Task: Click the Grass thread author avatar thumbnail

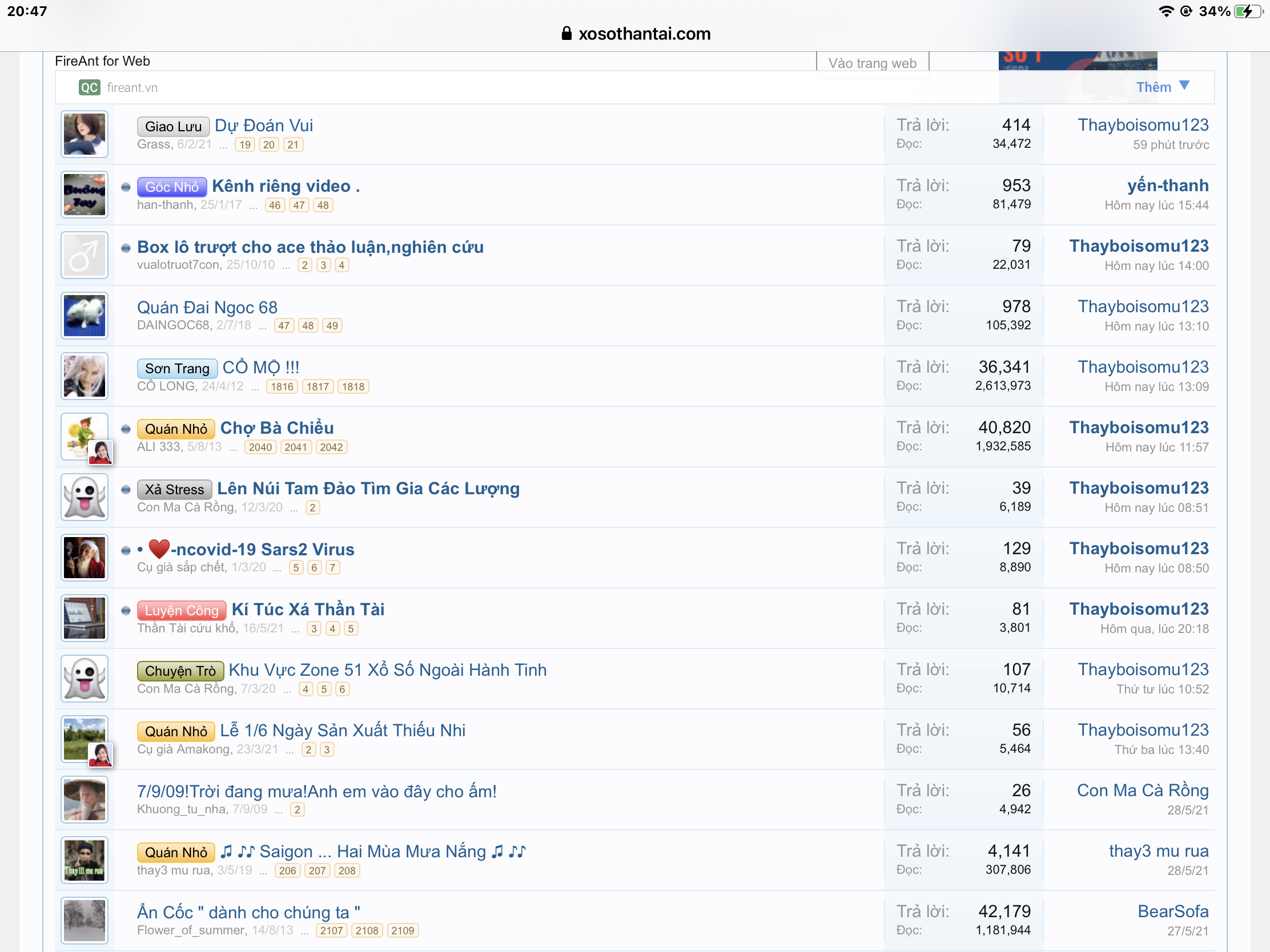Action: [x=85, y=134]
